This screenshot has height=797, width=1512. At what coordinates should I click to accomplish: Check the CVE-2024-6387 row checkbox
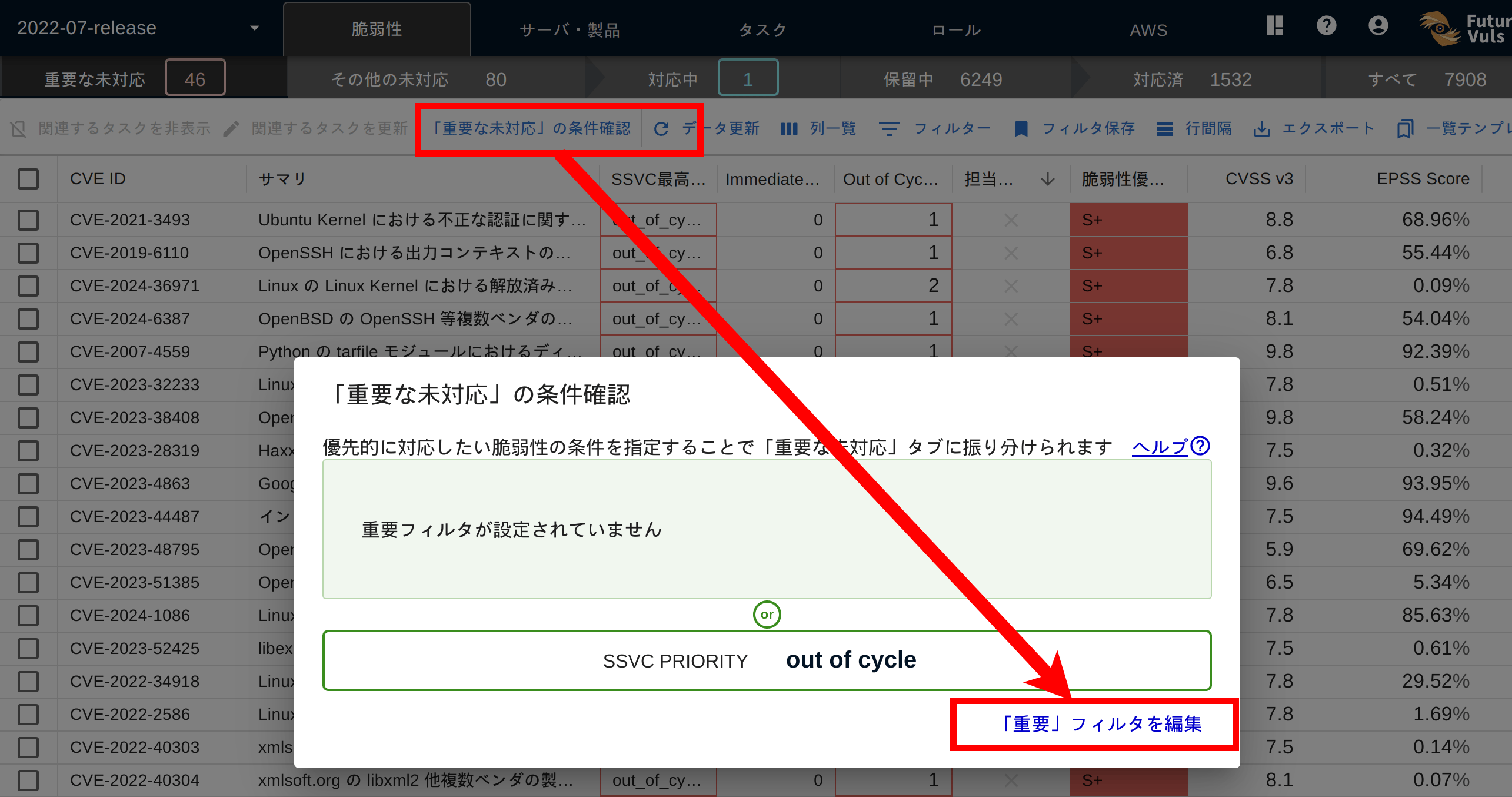tap(28, 319)
